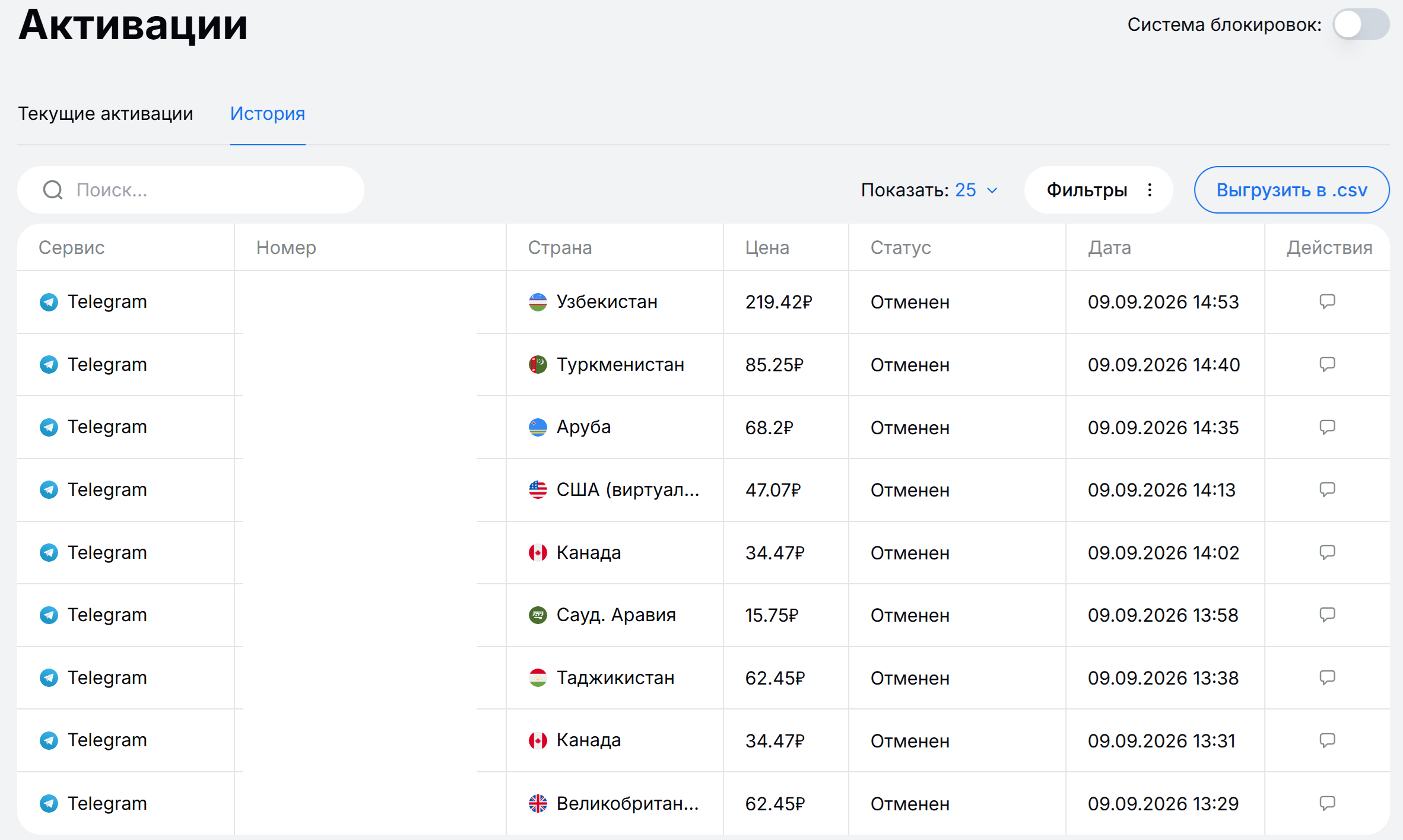Open the Фильтры menu
Image resolution: width=1403 pixels, height=840 pixels.
(1099, 190)
